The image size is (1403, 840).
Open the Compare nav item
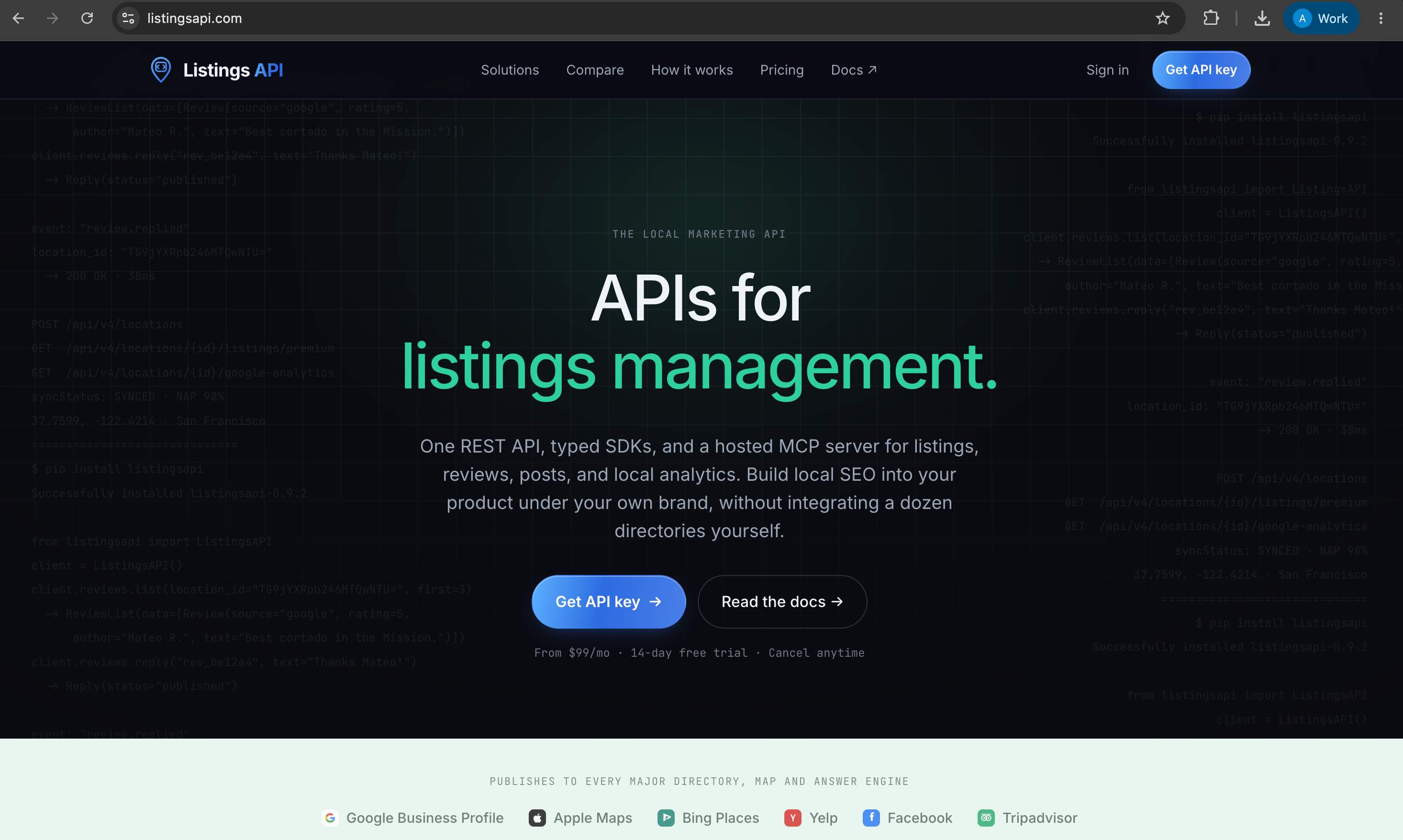(x=594, y=70)
